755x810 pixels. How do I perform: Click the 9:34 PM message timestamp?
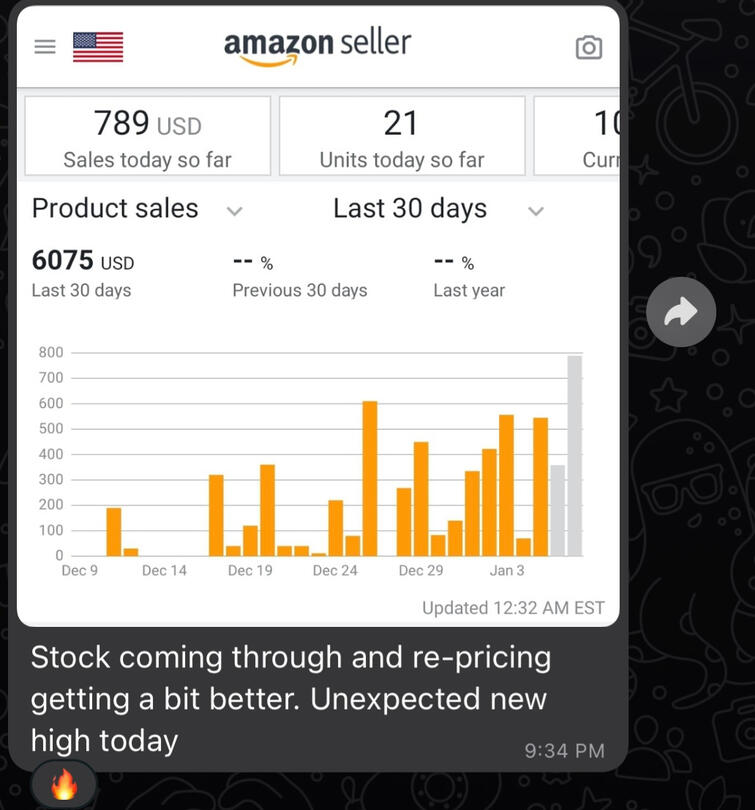[564, 750]
